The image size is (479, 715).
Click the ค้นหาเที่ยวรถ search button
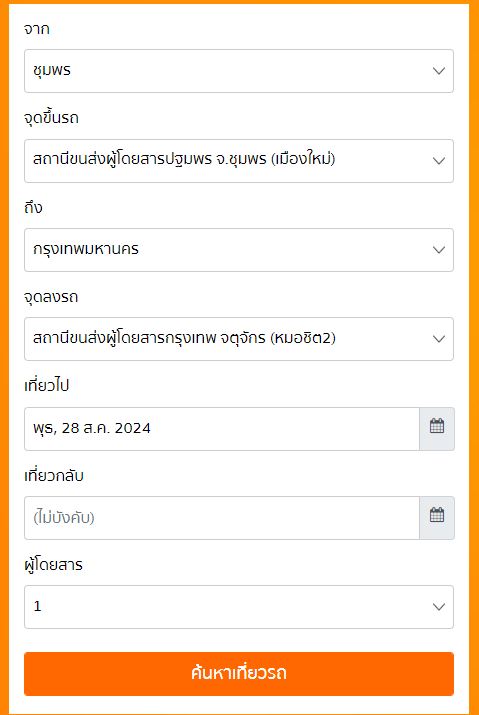[x=239, y=674]
